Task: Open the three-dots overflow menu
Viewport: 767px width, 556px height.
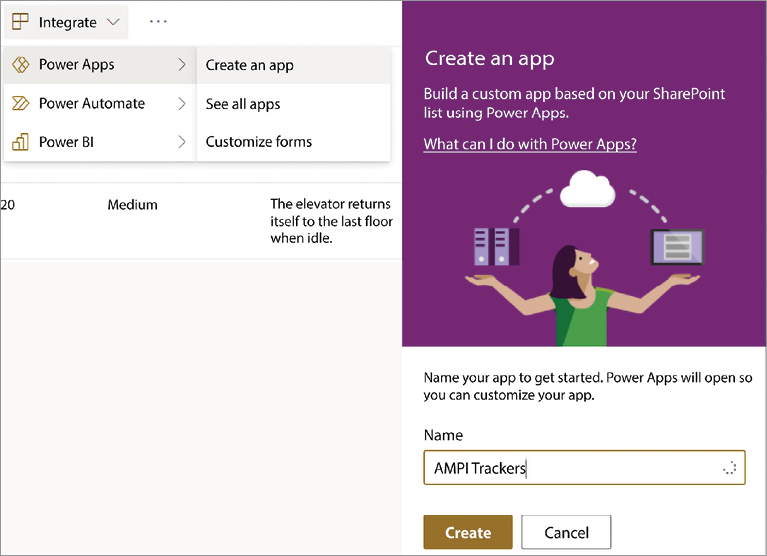Action: point(158,22)
